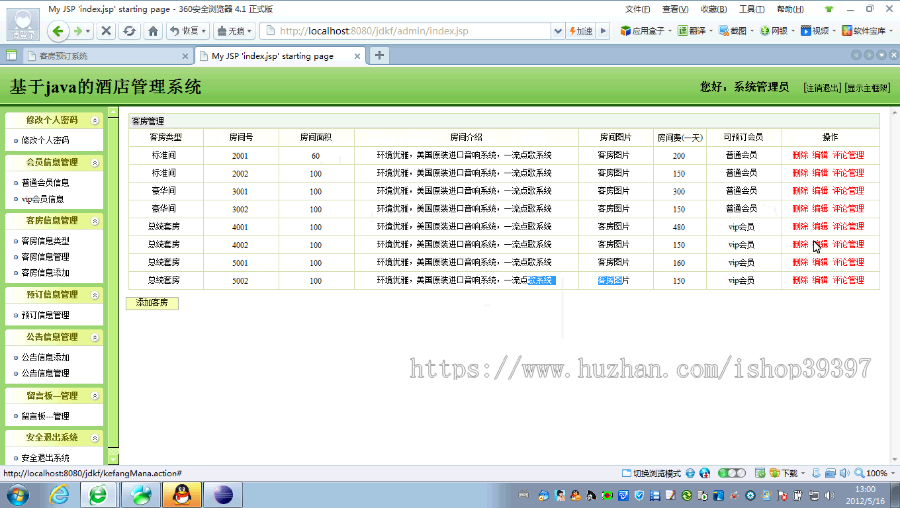900x508 pixels.
Task: Switch to the 客房预订系统 tab
Action: pyautogui.click(x=106, y=56)
